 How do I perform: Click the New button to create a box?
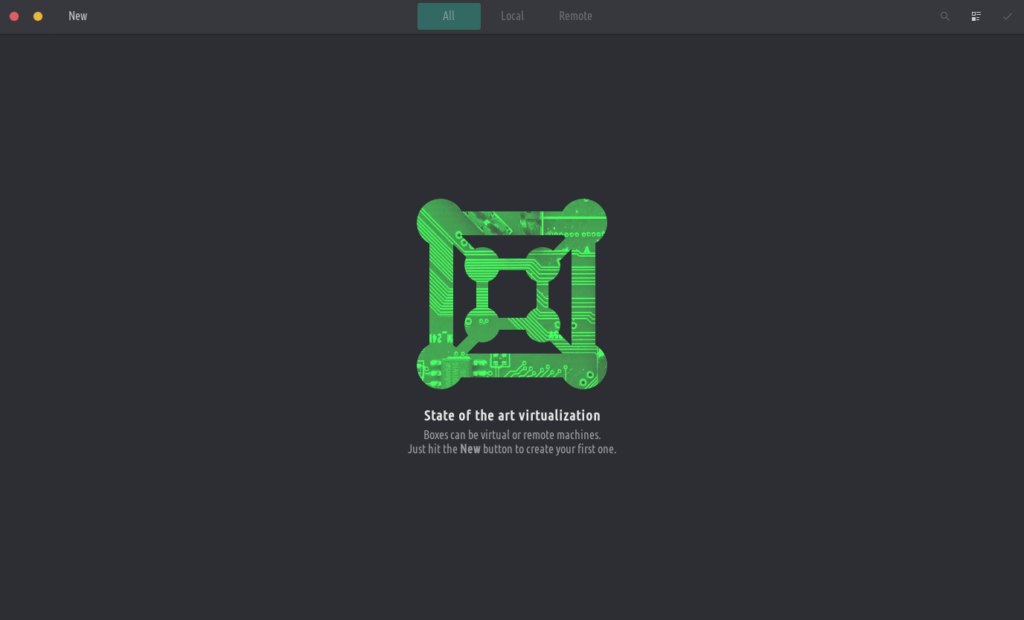[x=77, y=16]
